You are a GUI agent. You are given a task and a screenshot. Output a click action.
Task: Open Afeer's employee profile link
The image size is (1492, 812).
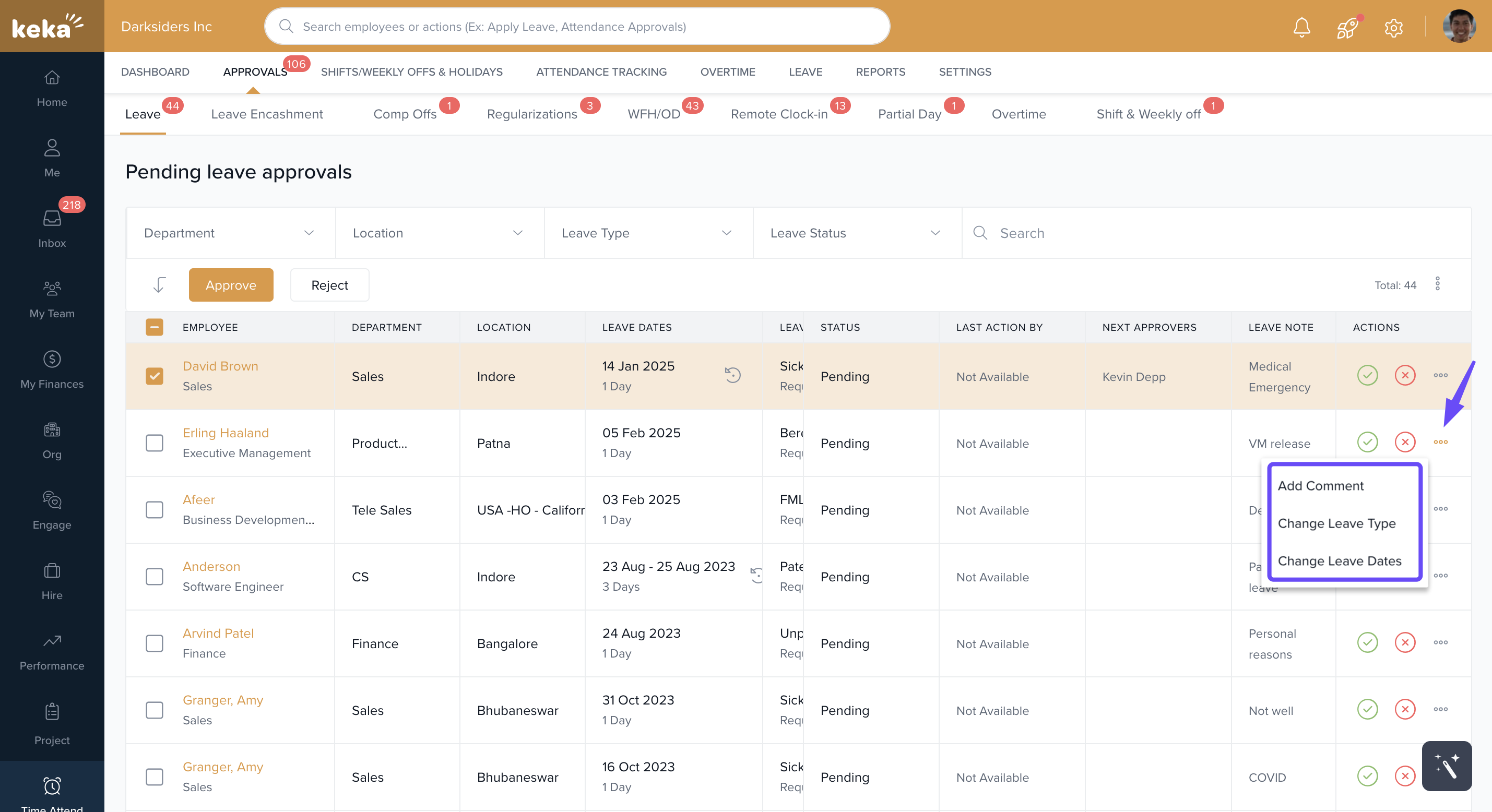199,499
